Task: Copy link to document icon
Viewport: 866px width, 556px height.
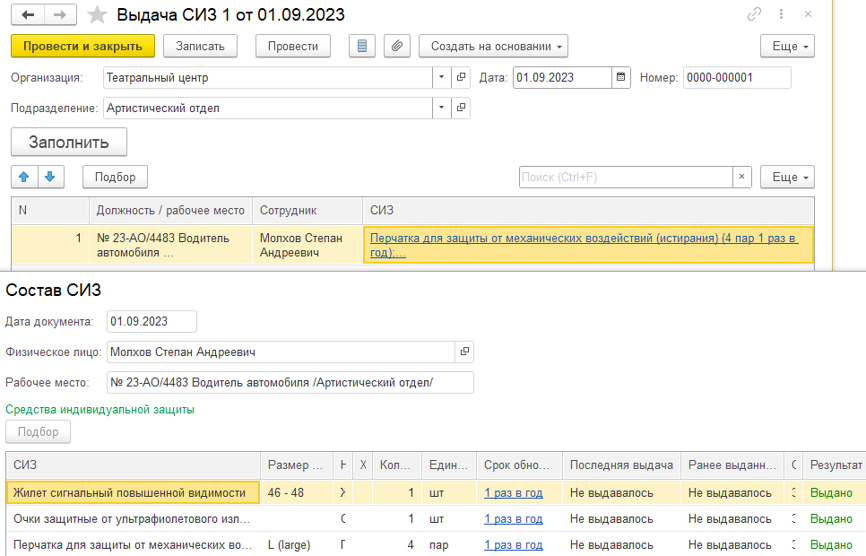Action: tap(753, 15)
